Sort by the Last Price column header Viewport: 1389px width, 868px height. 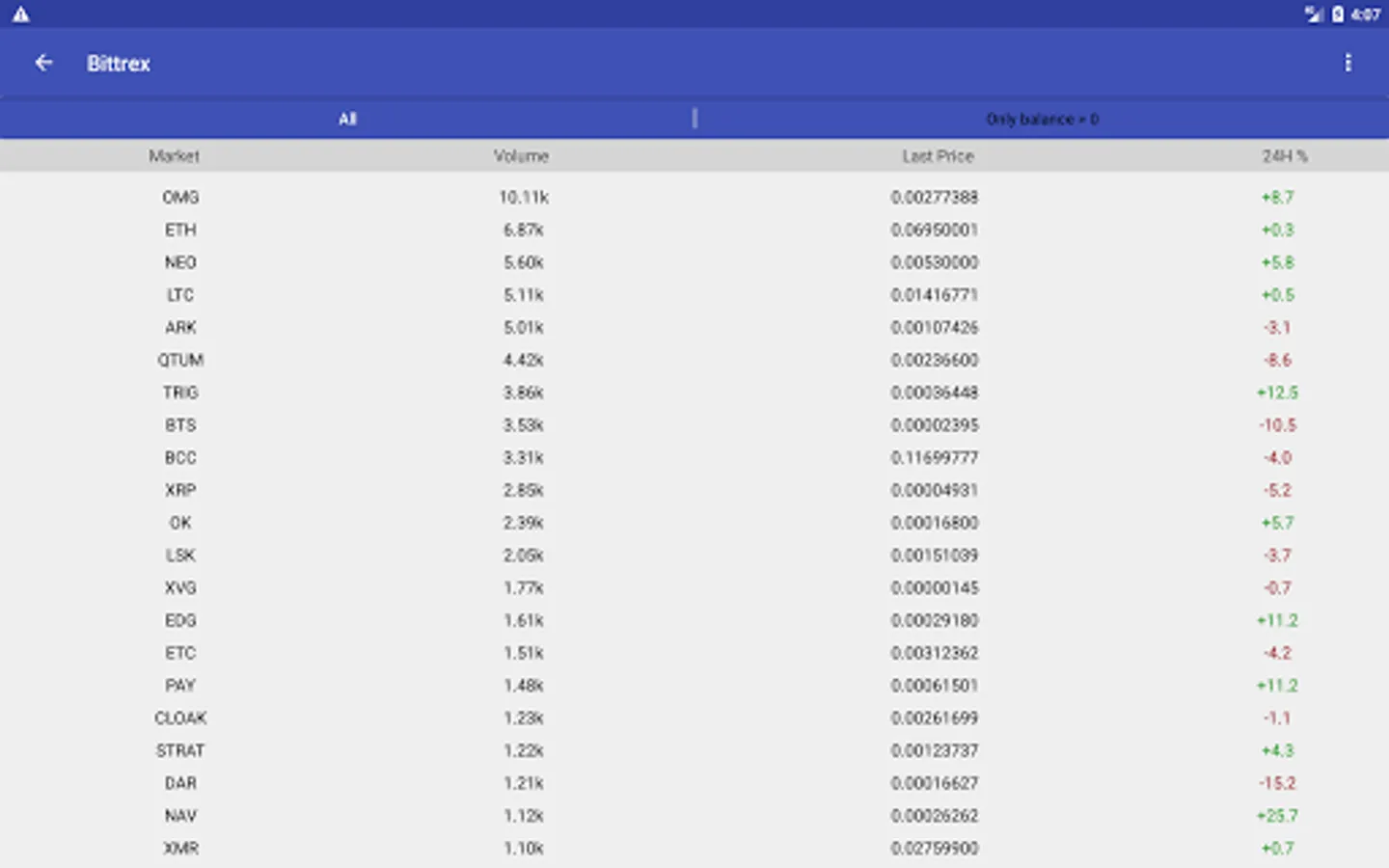(938, 155)
